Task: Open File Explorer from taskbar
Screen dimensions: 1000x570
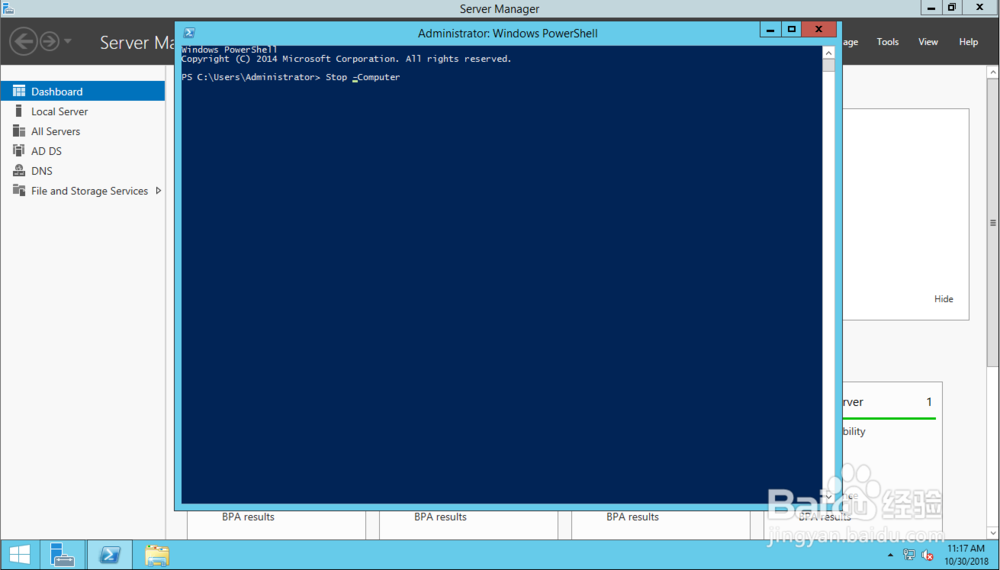Action: (x=157, y=555)
